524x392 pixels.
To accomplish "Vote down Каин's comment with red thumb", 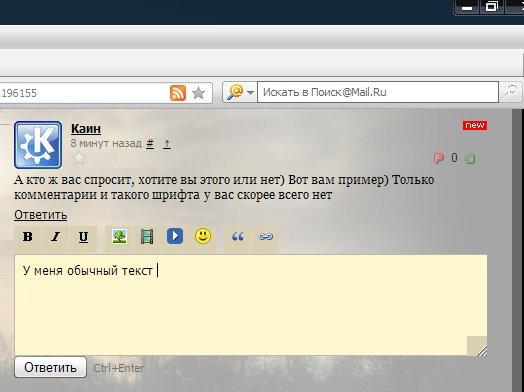I will click(x=439, y=158).
